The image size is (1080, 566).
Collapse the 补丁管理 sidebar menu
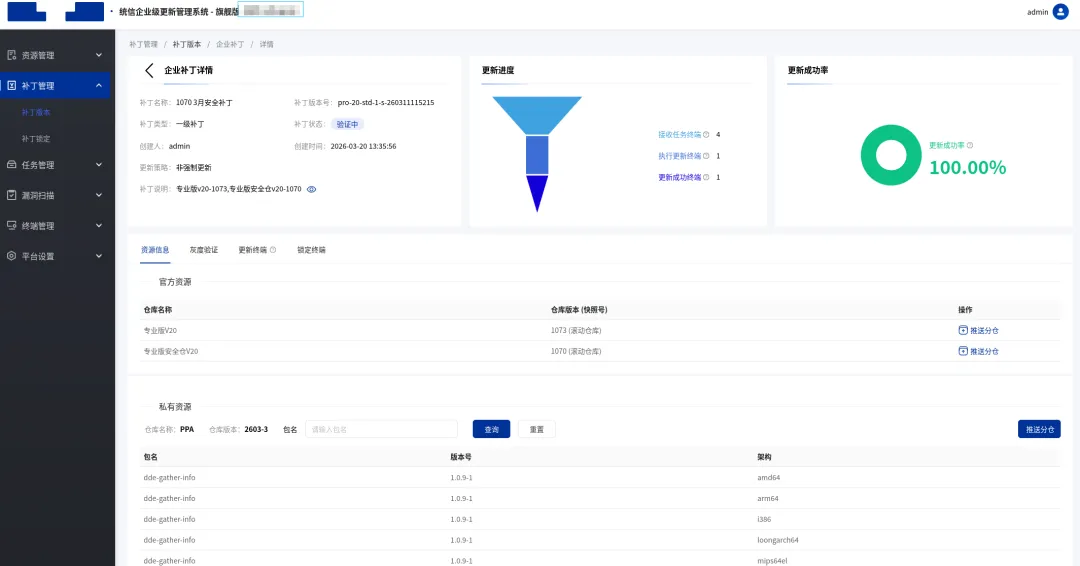(98, 86)
